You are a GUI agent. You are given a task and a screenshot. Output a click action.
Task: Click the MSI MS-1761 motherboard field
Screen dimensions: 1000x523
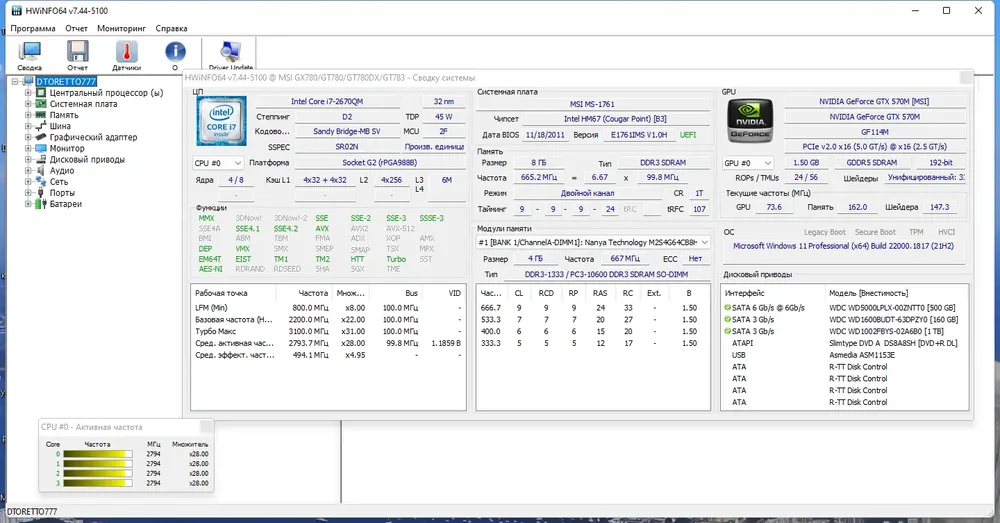click(x=592, y=104)
